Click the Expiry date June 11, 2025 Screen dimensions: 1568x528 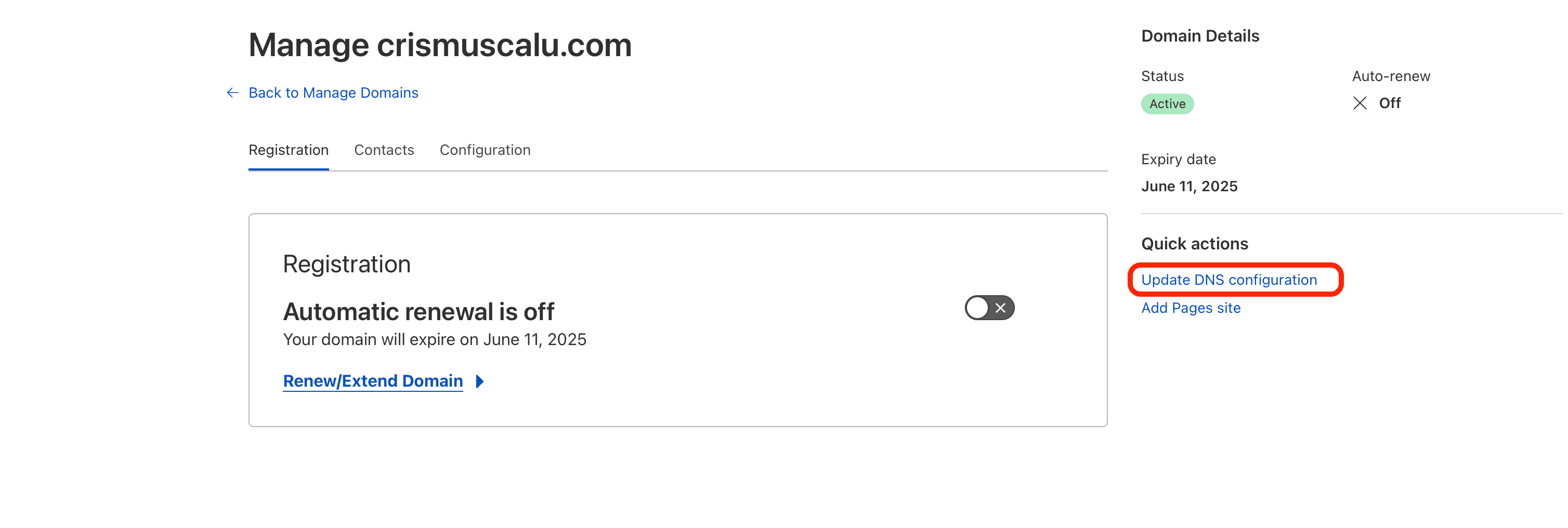pyautogui.click(x=1190, y=186)
